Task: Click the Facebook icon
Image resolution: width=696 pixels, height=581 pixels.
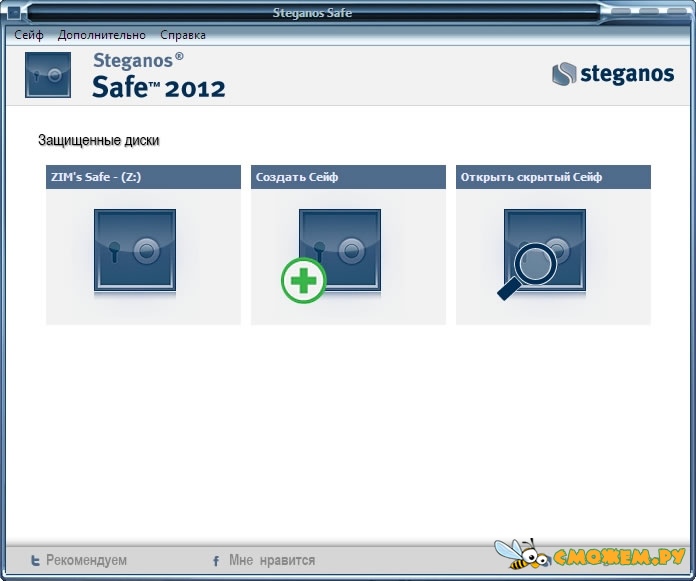Action: pyautogui.click(x=216, y=561)
